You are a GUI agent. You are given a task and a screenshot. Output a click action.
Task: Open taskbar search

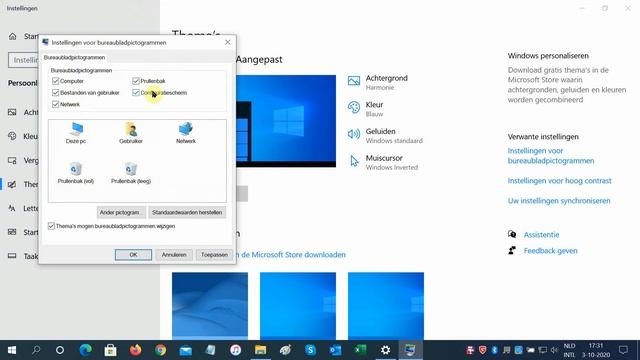(36, 350)
